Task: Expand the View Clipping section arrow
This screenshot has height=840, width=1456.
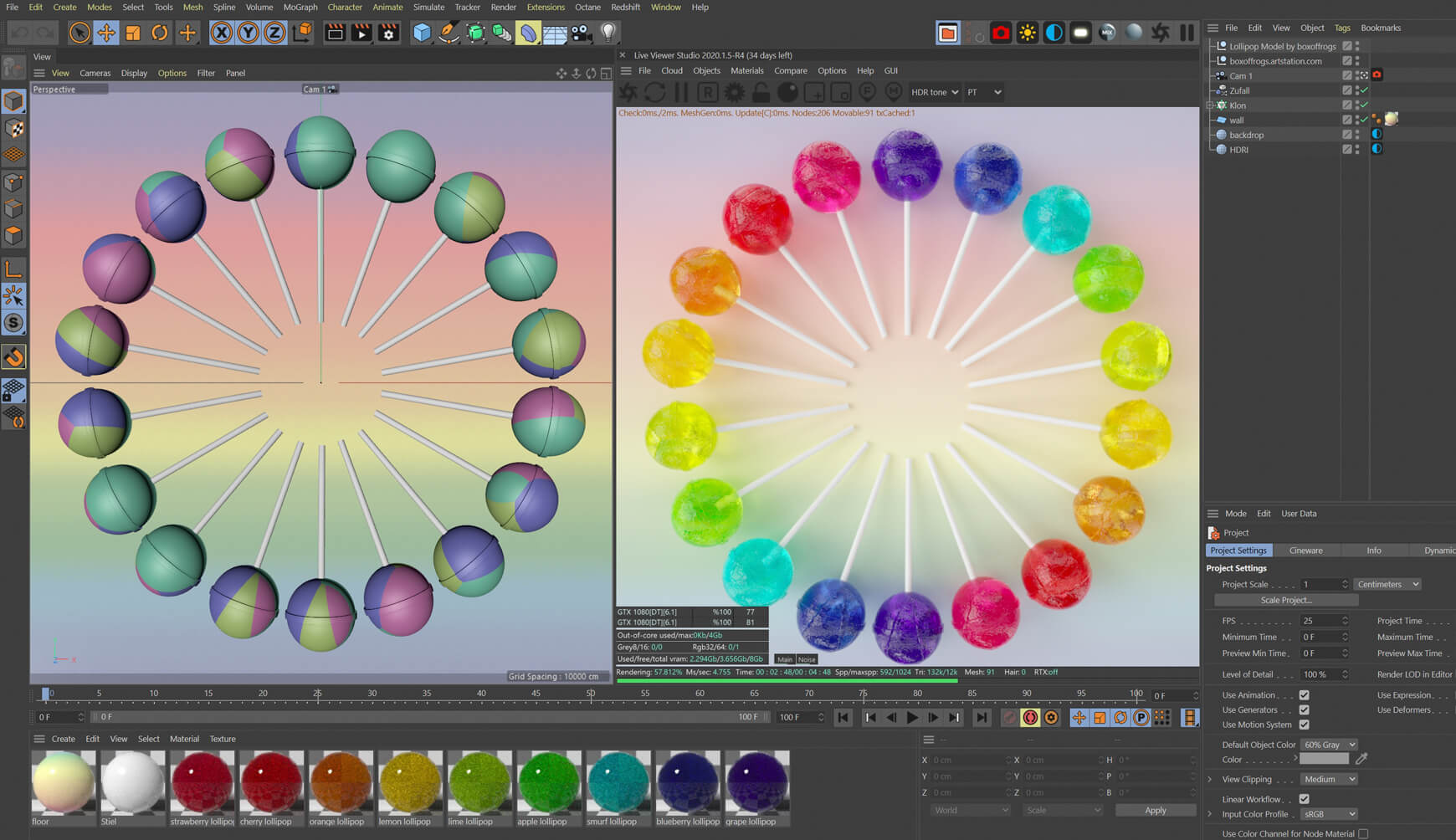Action: pyautogui.click(x=1210, y=779)
